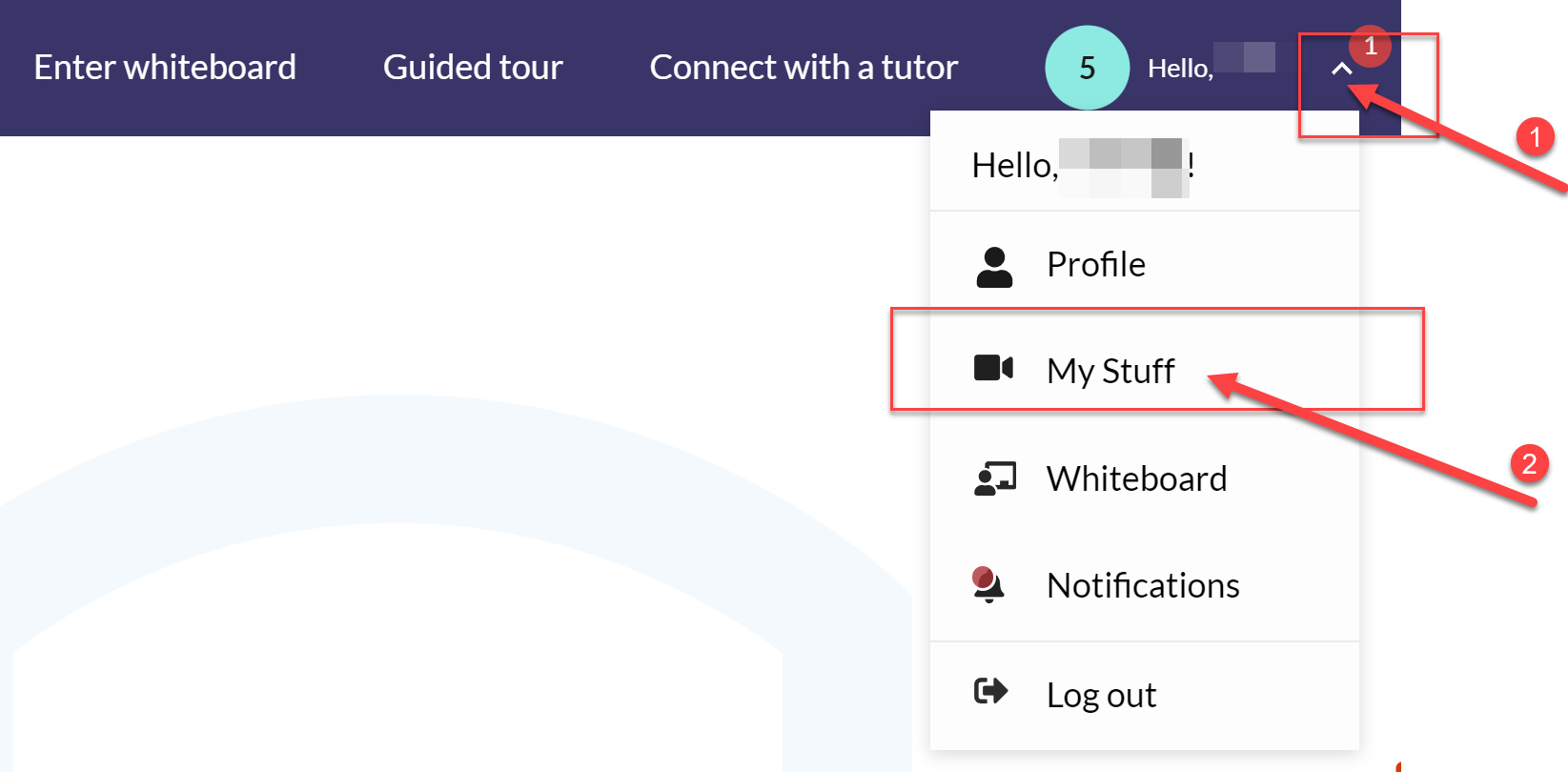
Task: Click the red notification count badge
Action: (1370, 46)
